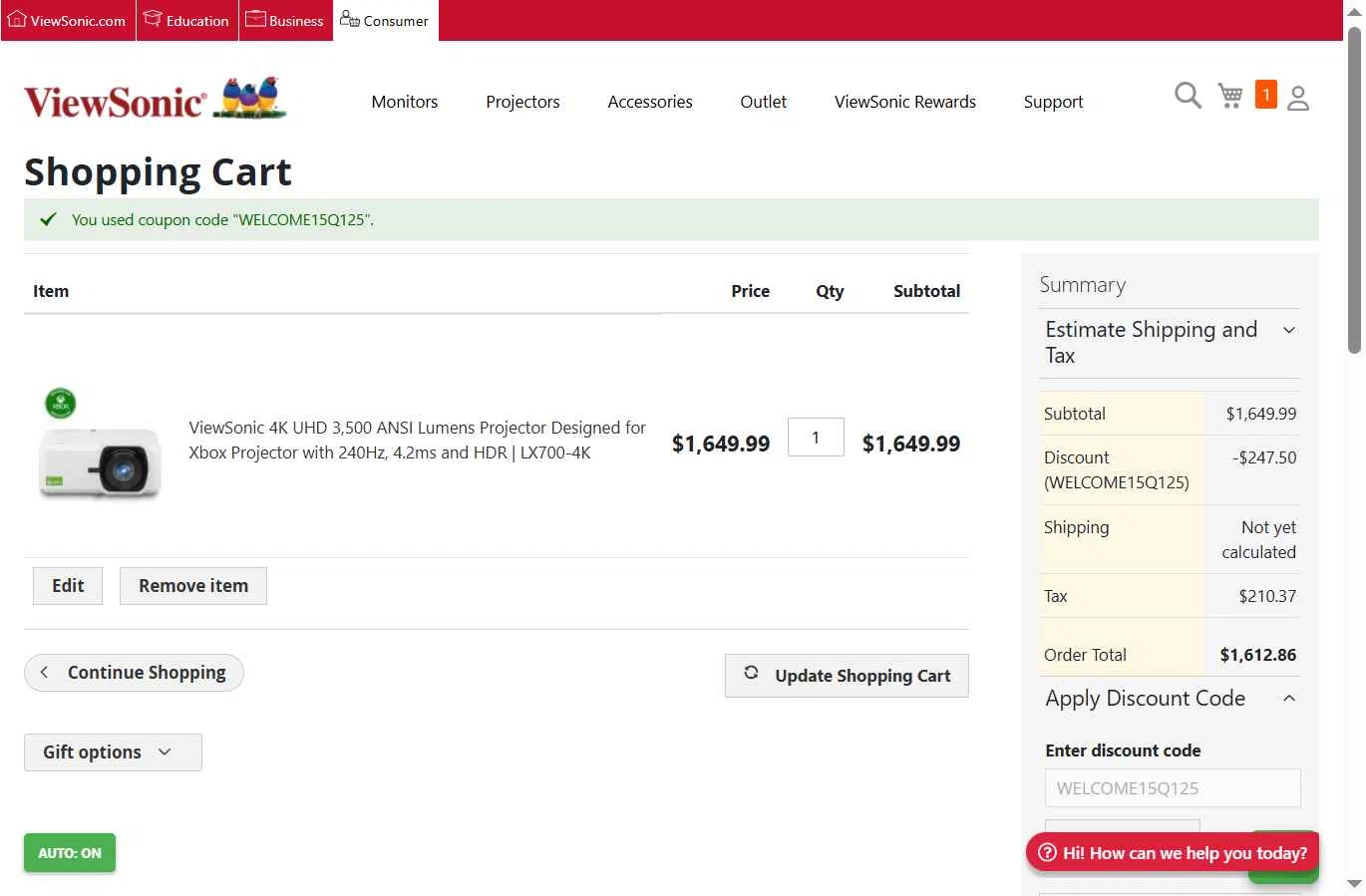Open the Gift options dropdown
1366x896 pixels.
coord(113,752)
